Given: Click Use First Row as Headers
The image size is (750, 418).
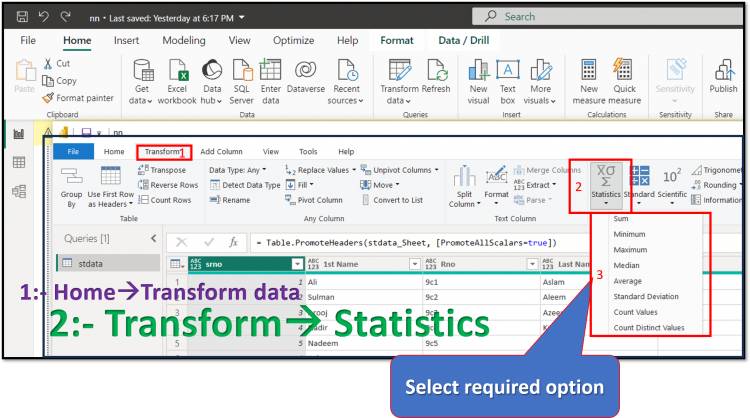Looking at the screenshot, I should pos(110,187).
